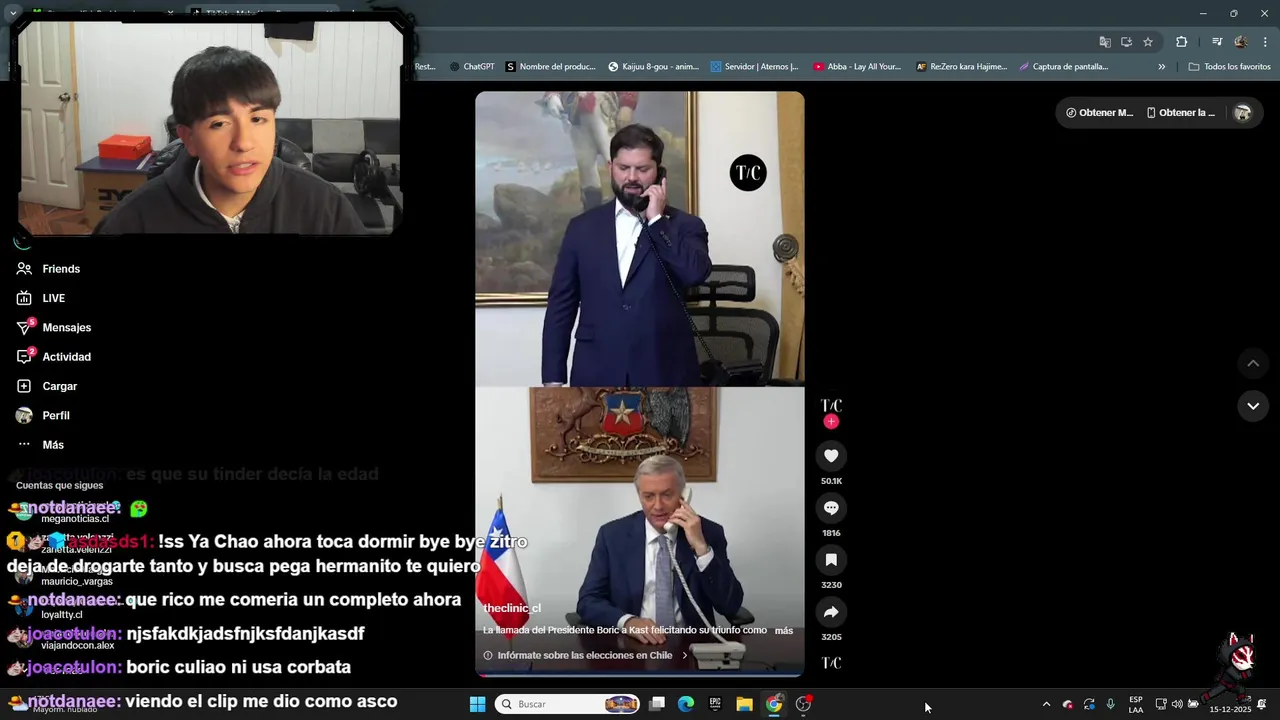
Task: Open the 'Nombre del produc...' bookmark
Action: pyautogui.click(x=550, y=67)
